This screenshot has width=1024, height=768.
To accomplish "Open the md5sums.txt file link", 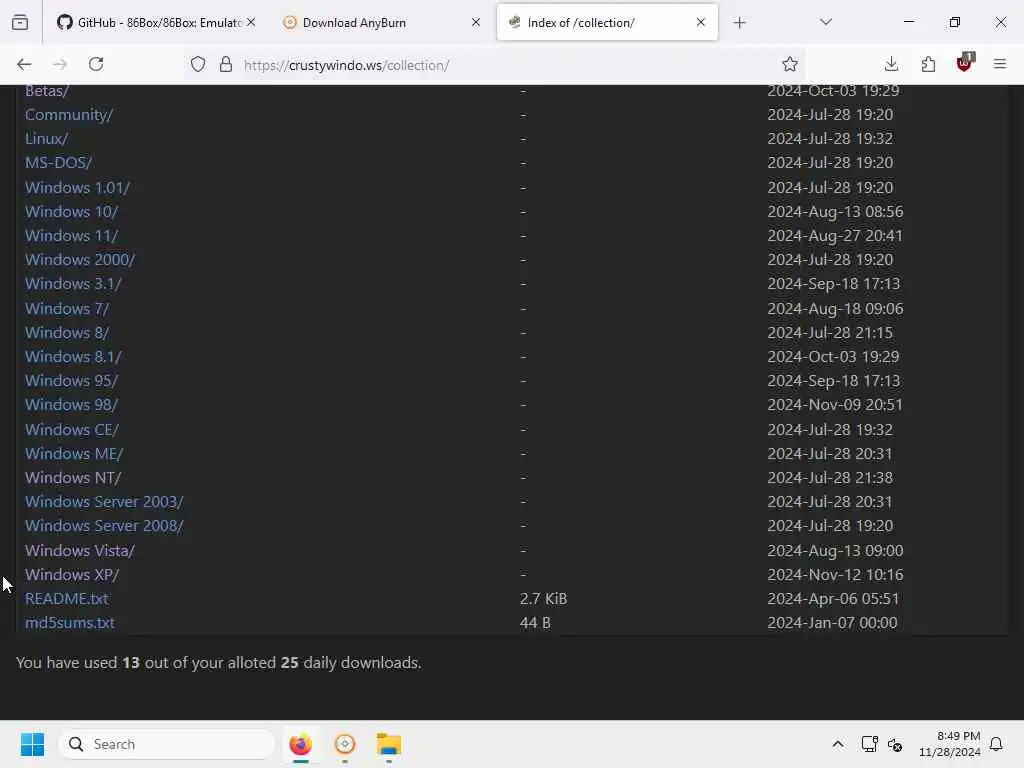I will pos(70,623).
